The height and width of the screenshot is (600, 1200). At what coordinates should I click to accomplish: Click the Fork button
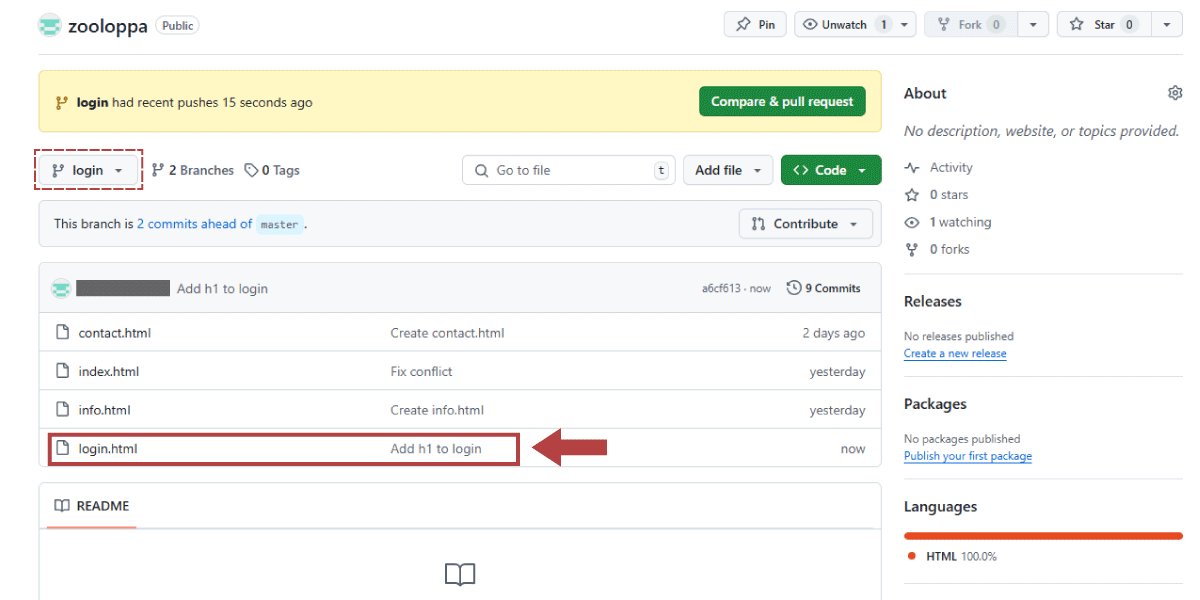click(970, 25)
